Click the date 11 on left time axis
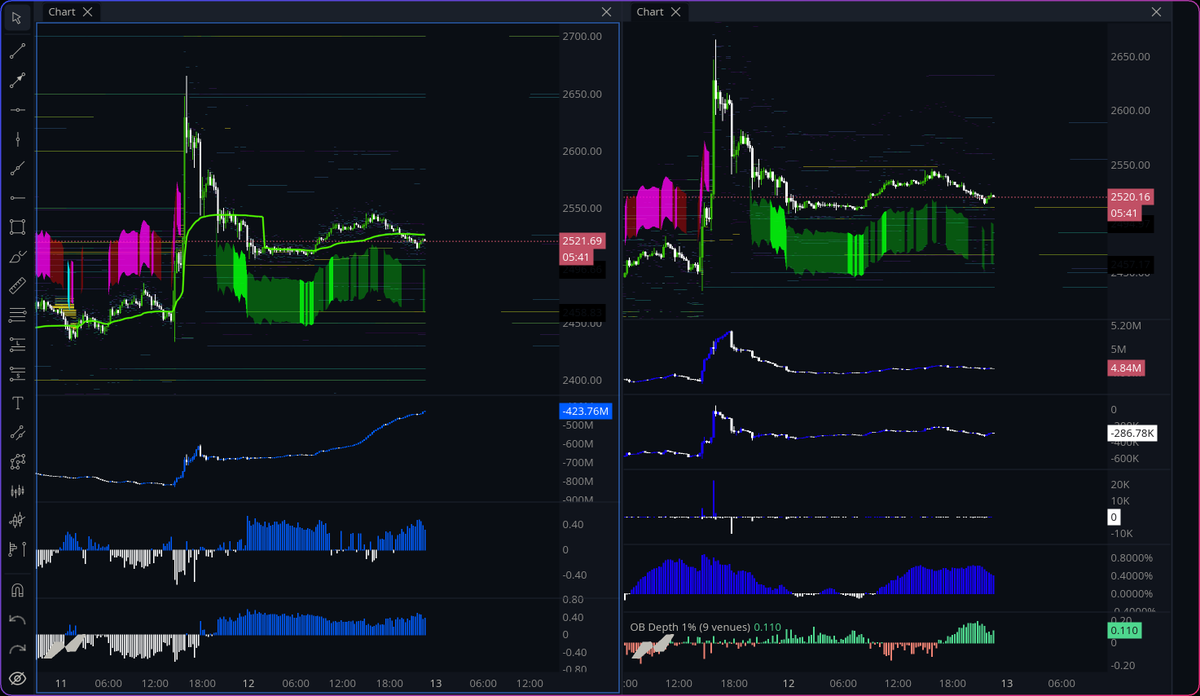 pos(59,683)
